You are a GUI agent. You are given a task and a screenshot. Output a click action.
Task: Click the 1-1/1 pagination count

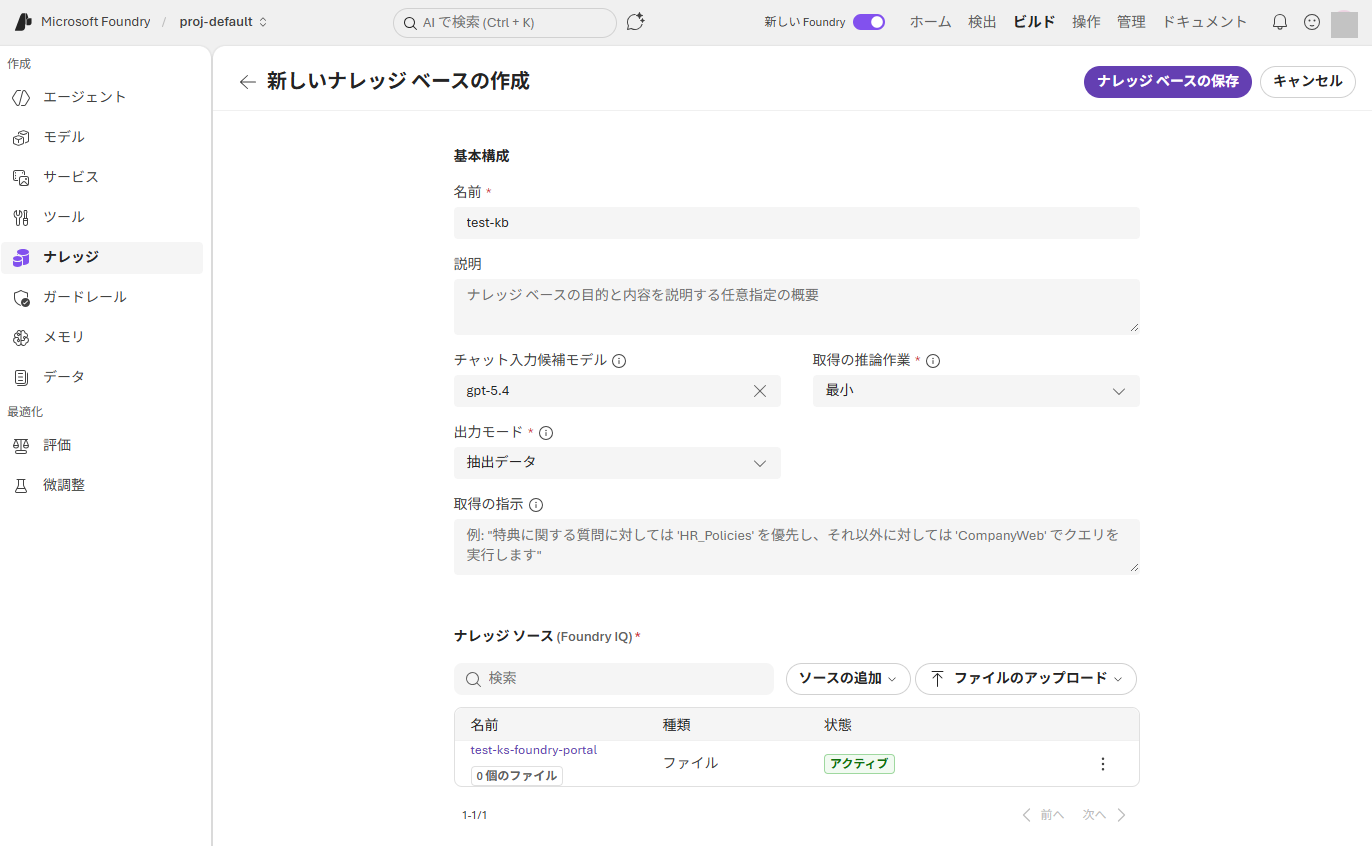474,816
